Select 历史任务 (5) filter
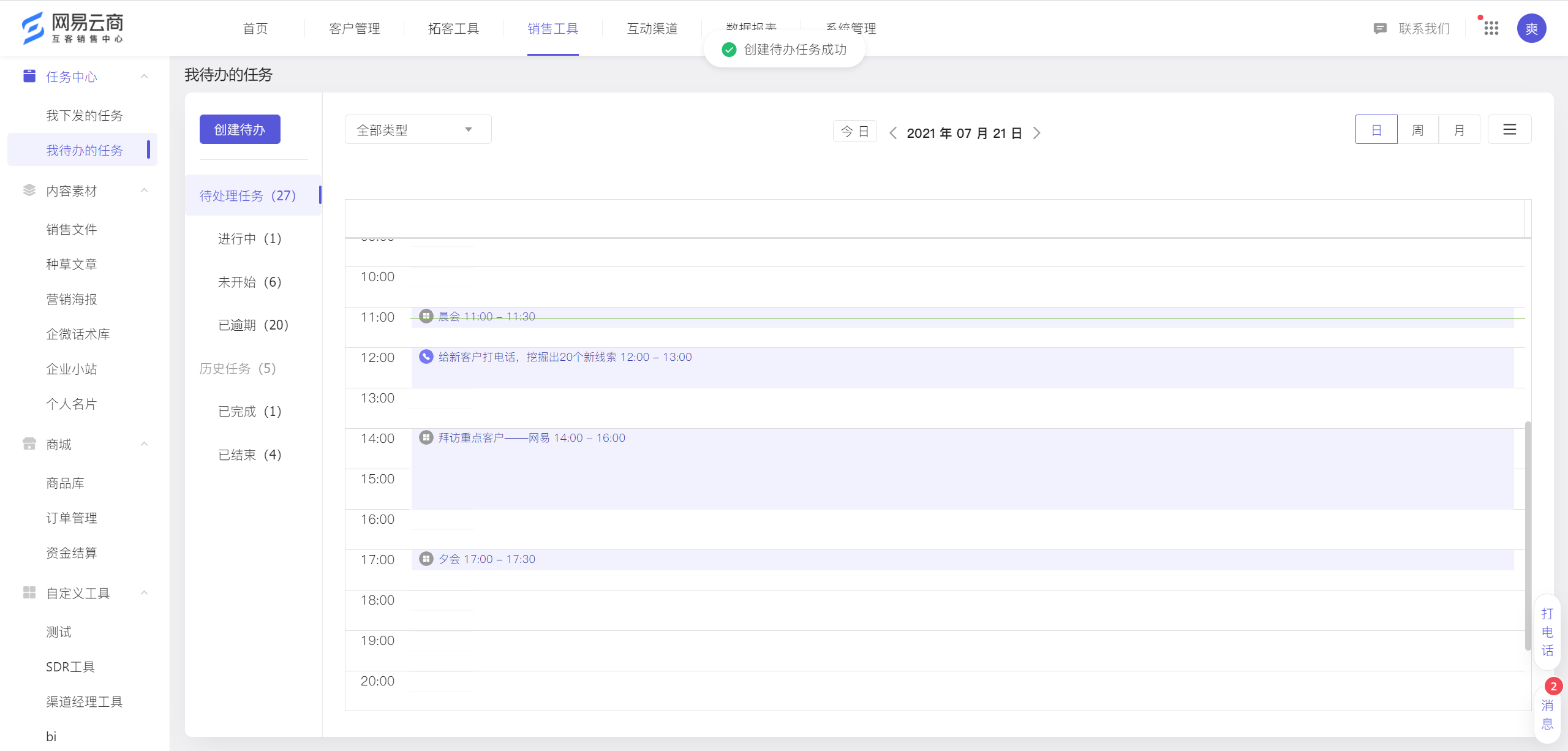Image resolution: width=1568 pixels, height=751 pixels. click(238, 368)
